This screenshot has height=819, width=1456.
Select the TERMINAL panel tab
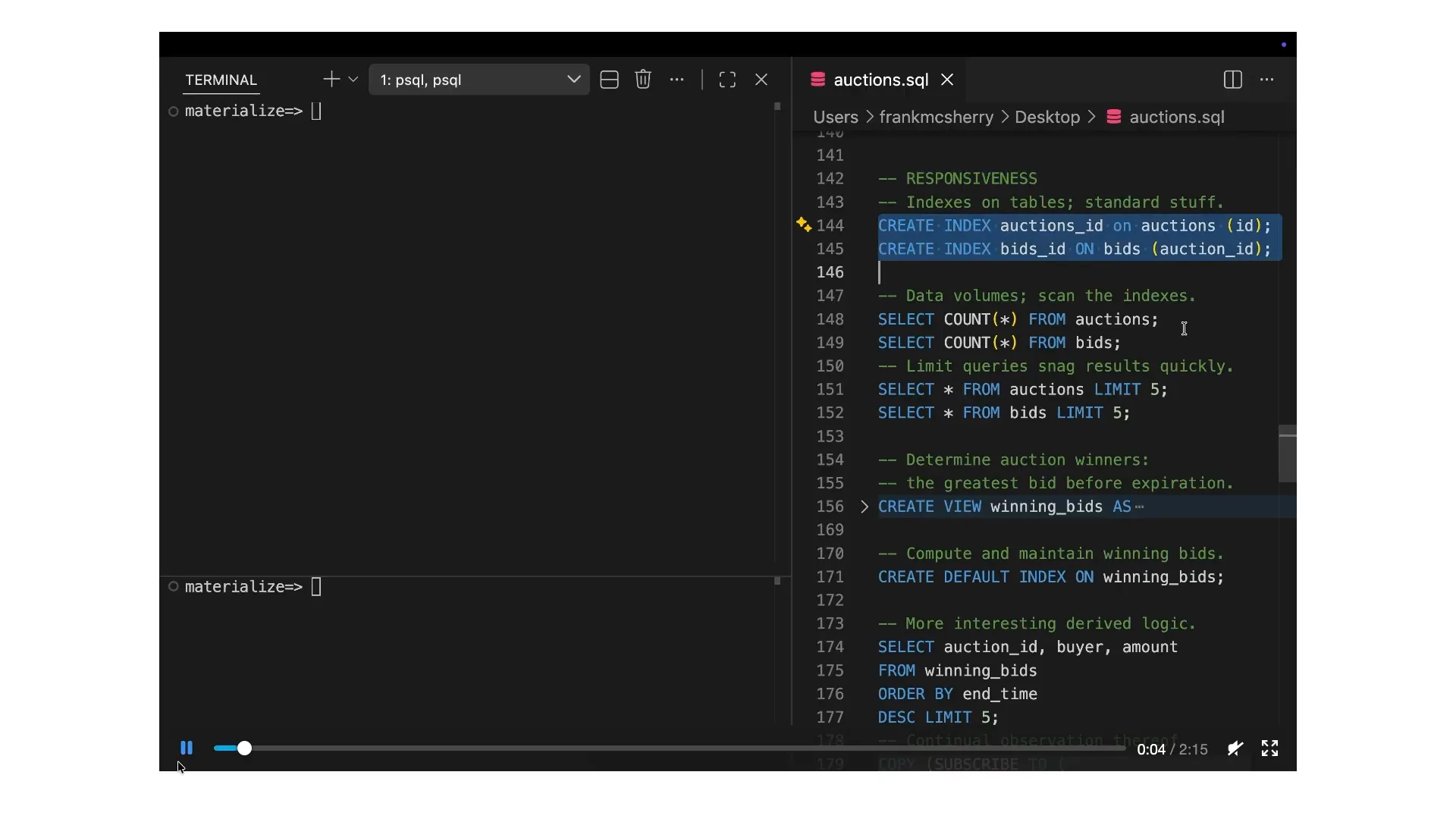pyautogui.click(x=221, y=80)
